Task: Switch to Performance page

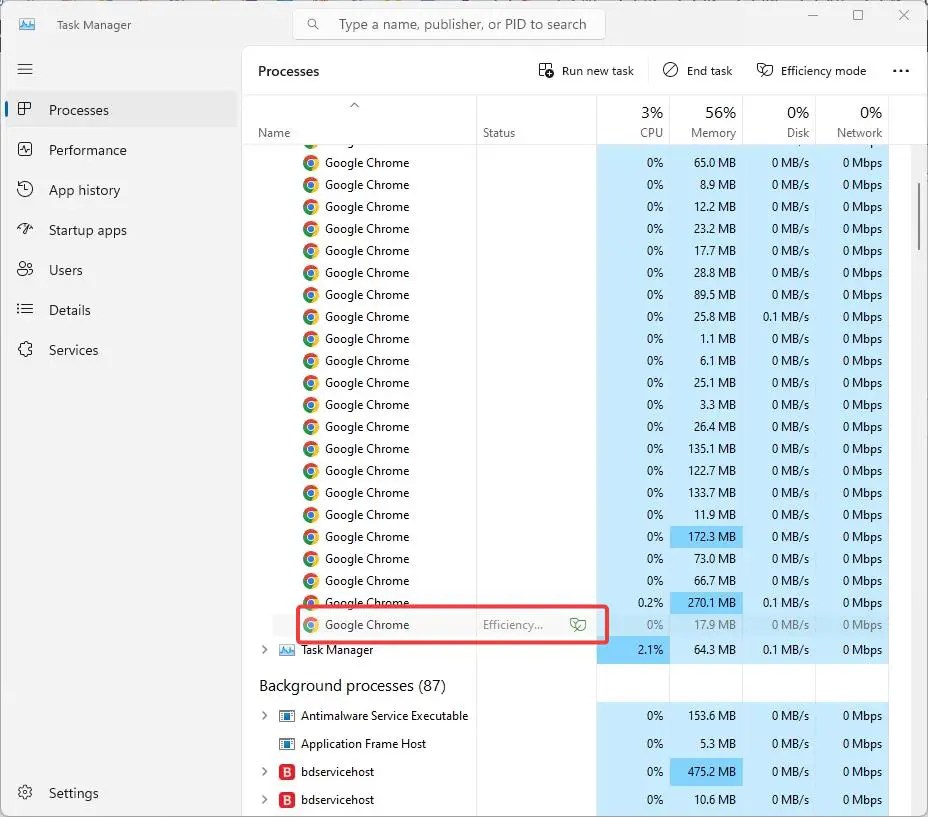Action: pos(123,150)
